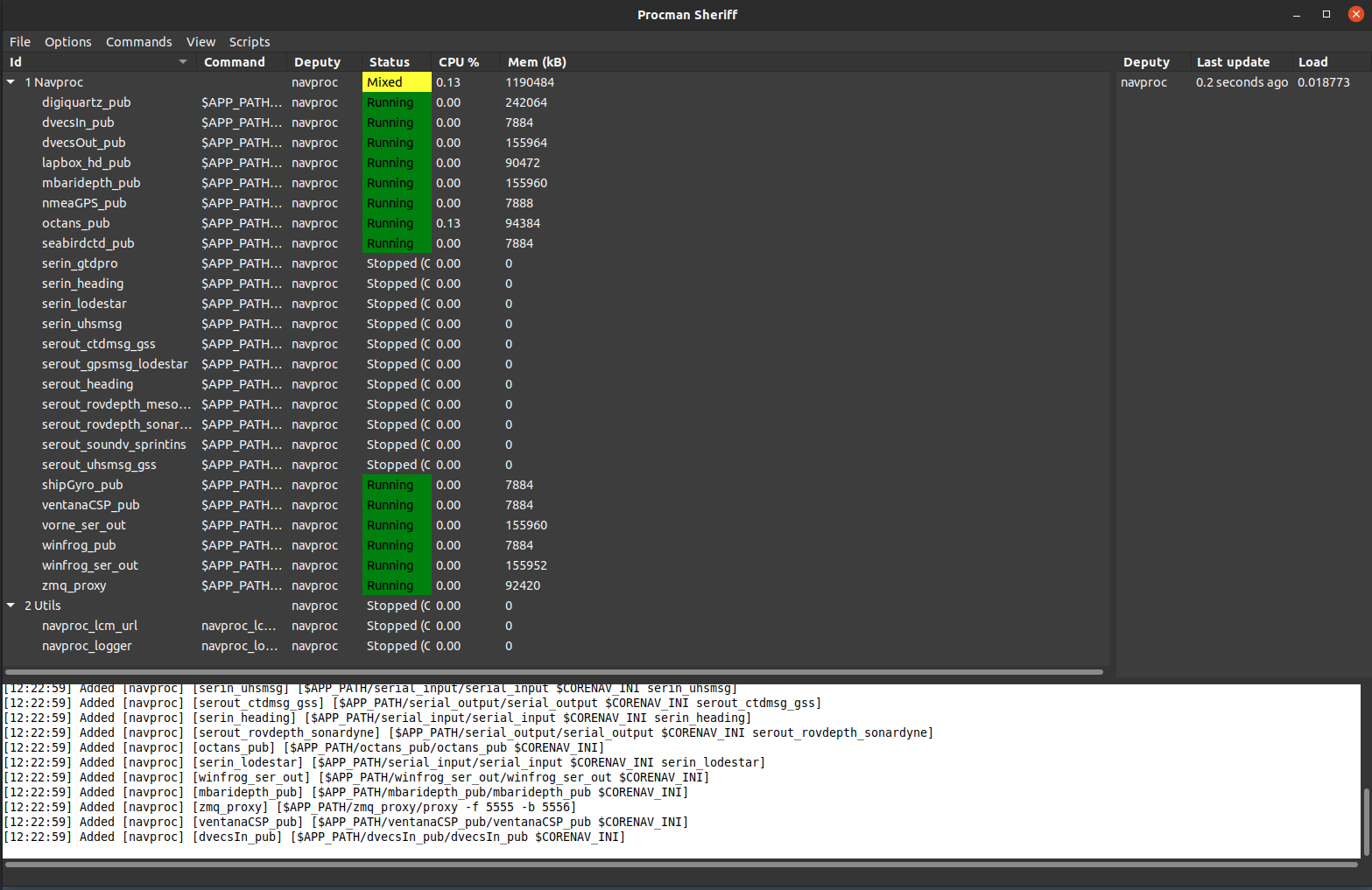Sort by the CPU % column header
The image size is (1372, 890).
click(459, 62)
